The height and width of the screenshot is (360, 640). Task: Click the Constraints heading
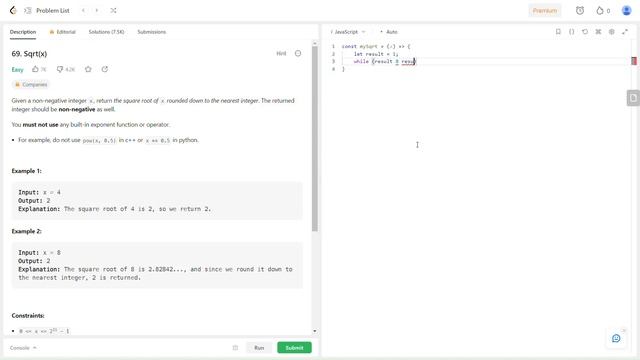[x=28, y=316]
